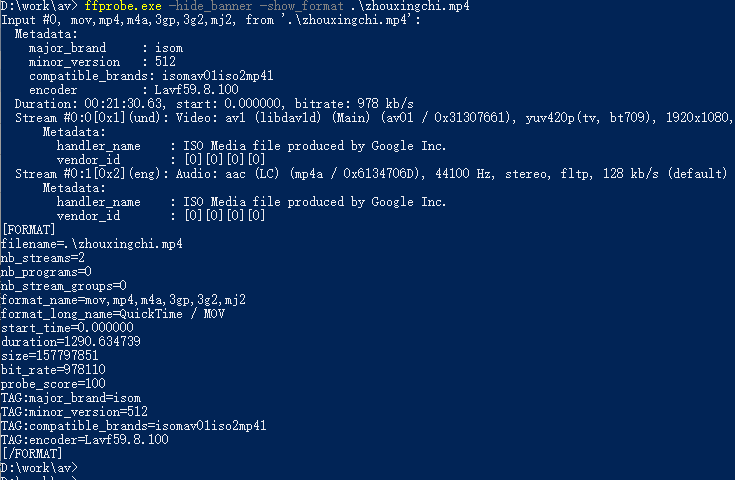Click the size=157797851 line
The width and height of the screenshot is (735, 480).
pyautogui.click(x=49, y=355)
